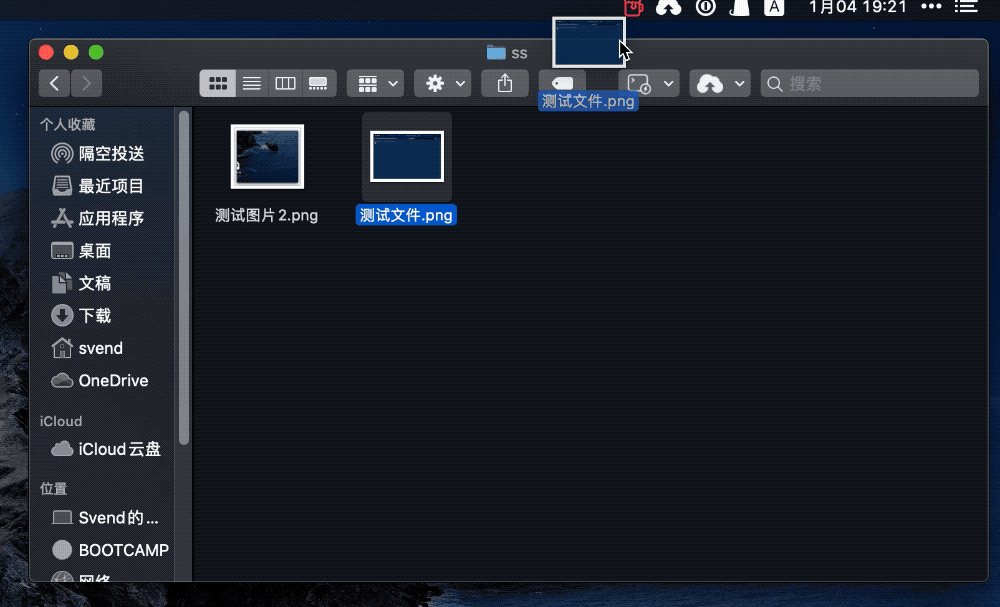Click the Share toolbar button
The height and width of the screenshot is (607, 1000).
point(504,84)
